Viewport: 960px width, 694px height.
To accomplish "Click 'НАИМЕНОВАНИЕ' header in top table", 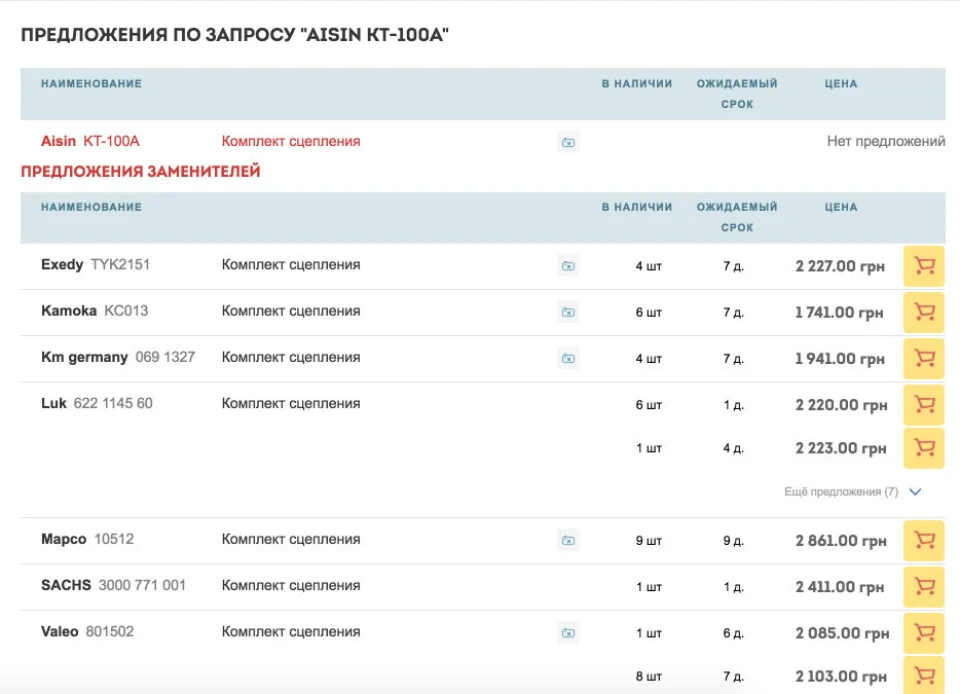I will click(91, 84).
